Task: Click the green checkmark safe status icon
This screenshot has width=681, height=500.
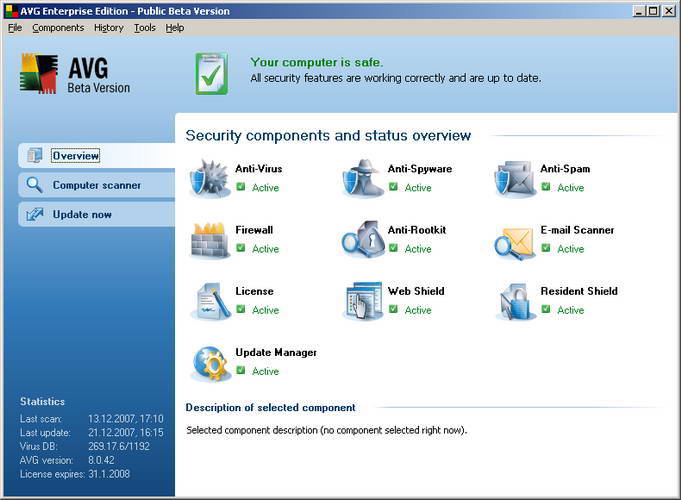Action: [212, 74]
